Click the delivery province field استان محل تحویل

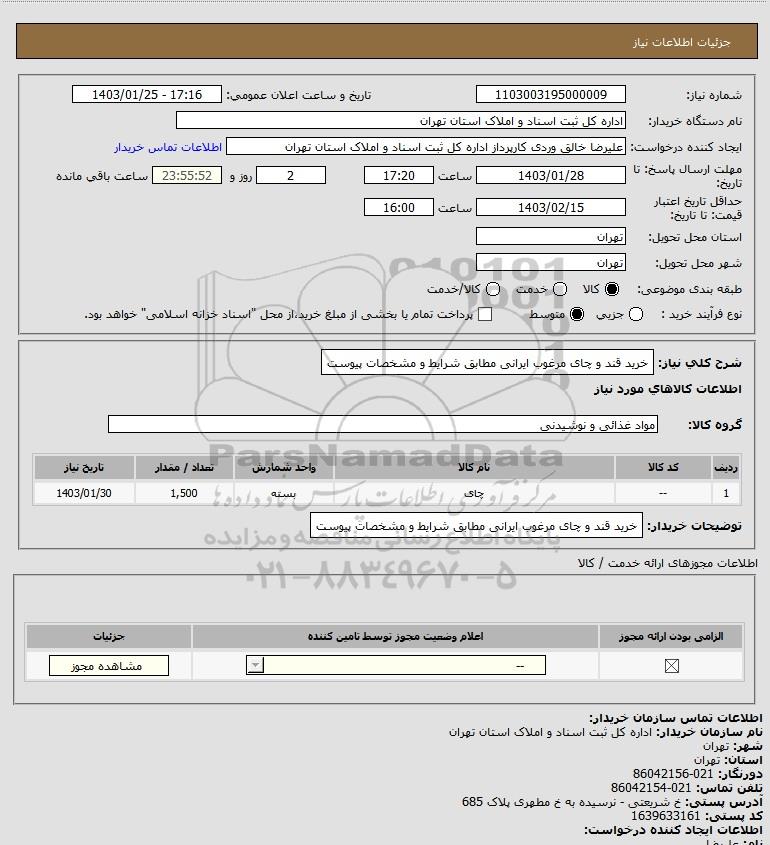[551, 237]
